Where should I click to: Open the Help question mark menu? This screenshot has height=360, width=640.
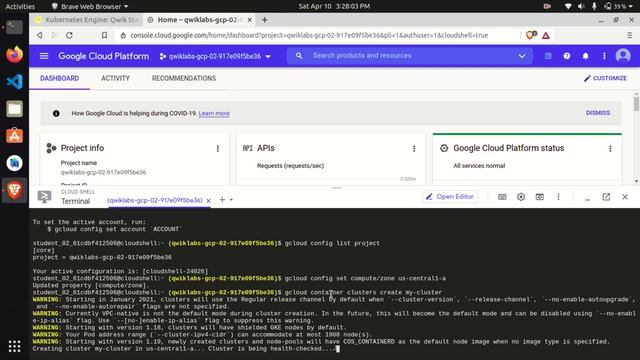567,56
